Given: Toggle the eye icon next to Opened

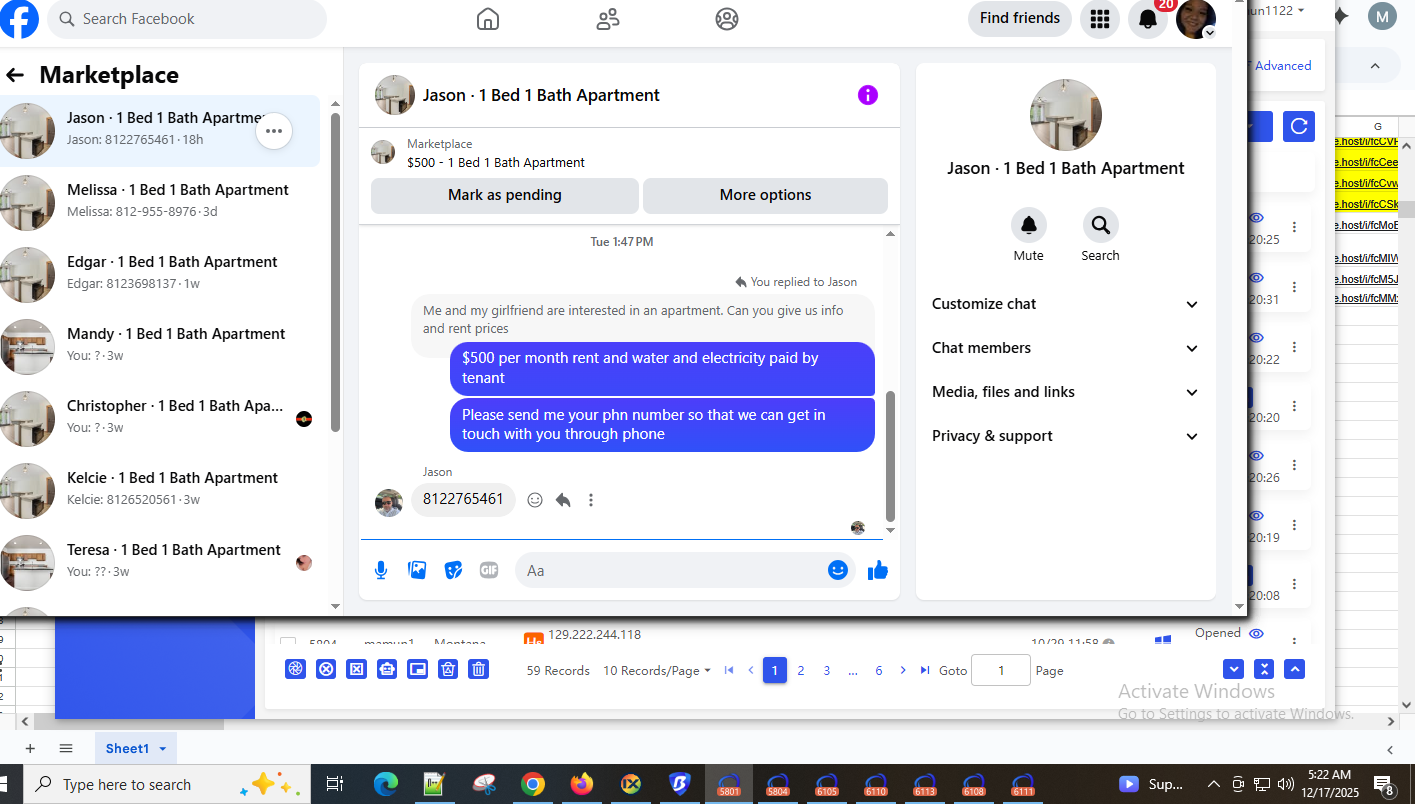Looking at the screenshot, I should [x=1257, y=633].
